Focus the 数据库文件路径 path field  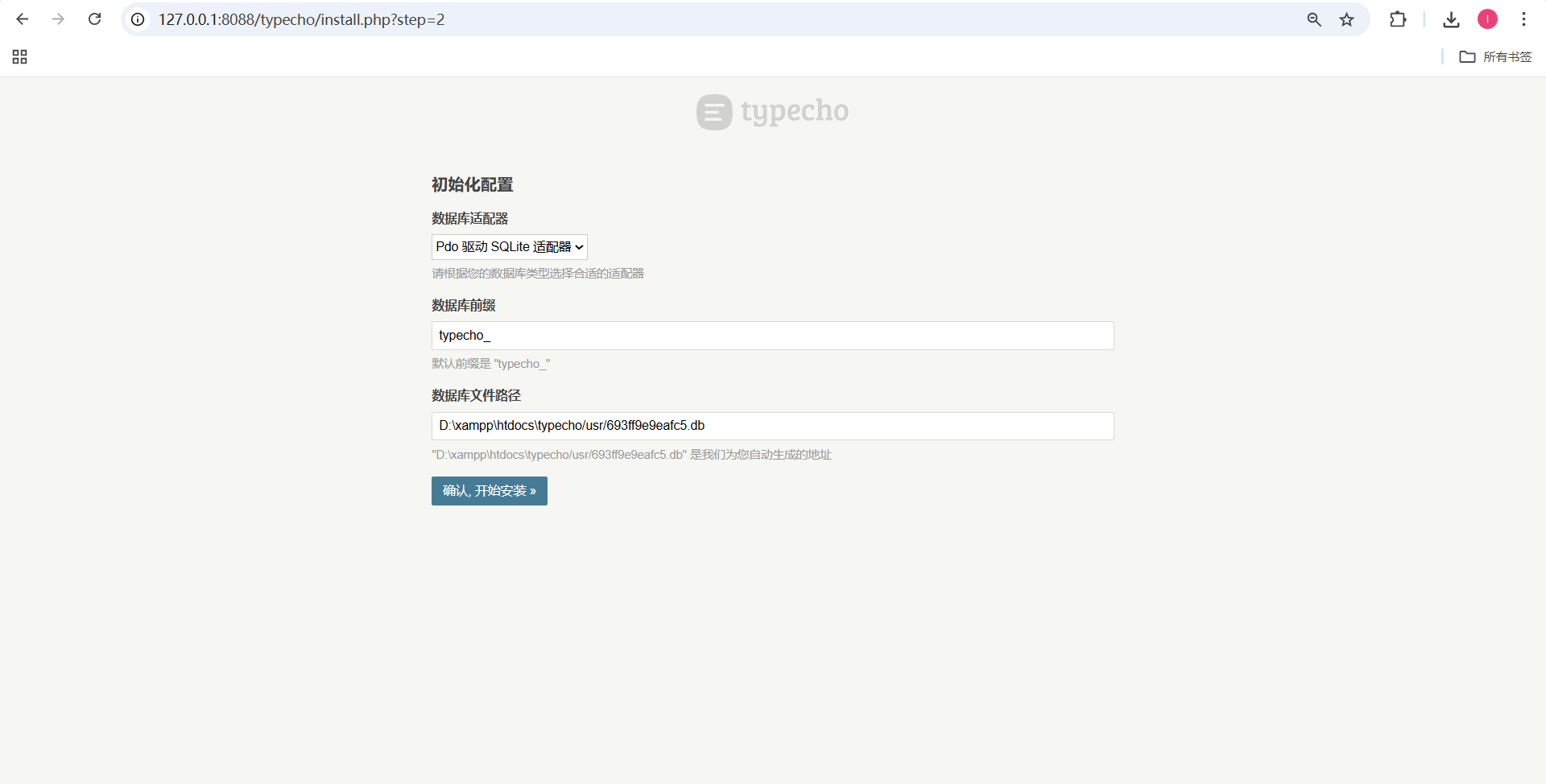pyautogui.click(x=772, y=426)
